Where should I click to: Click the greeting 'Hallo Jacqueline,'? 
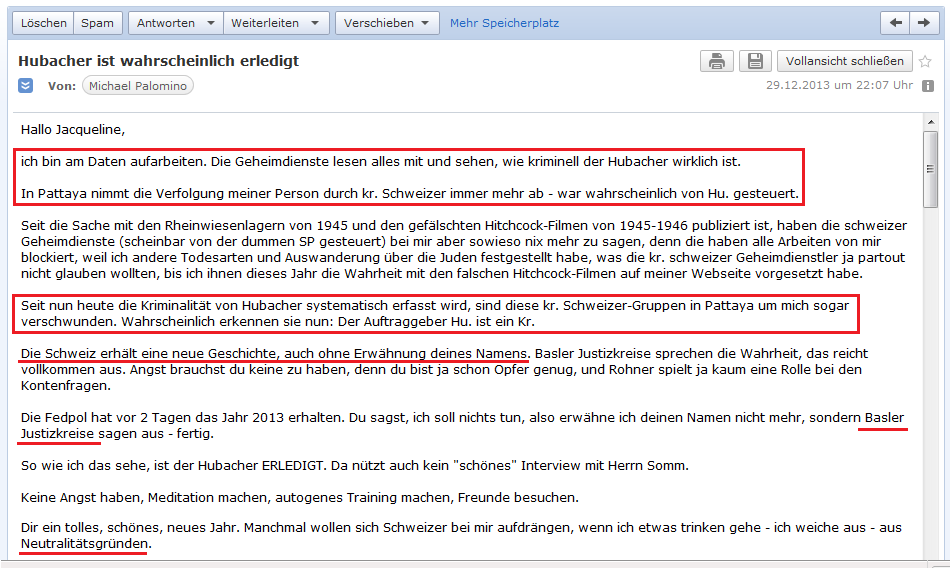click(73, 130)
